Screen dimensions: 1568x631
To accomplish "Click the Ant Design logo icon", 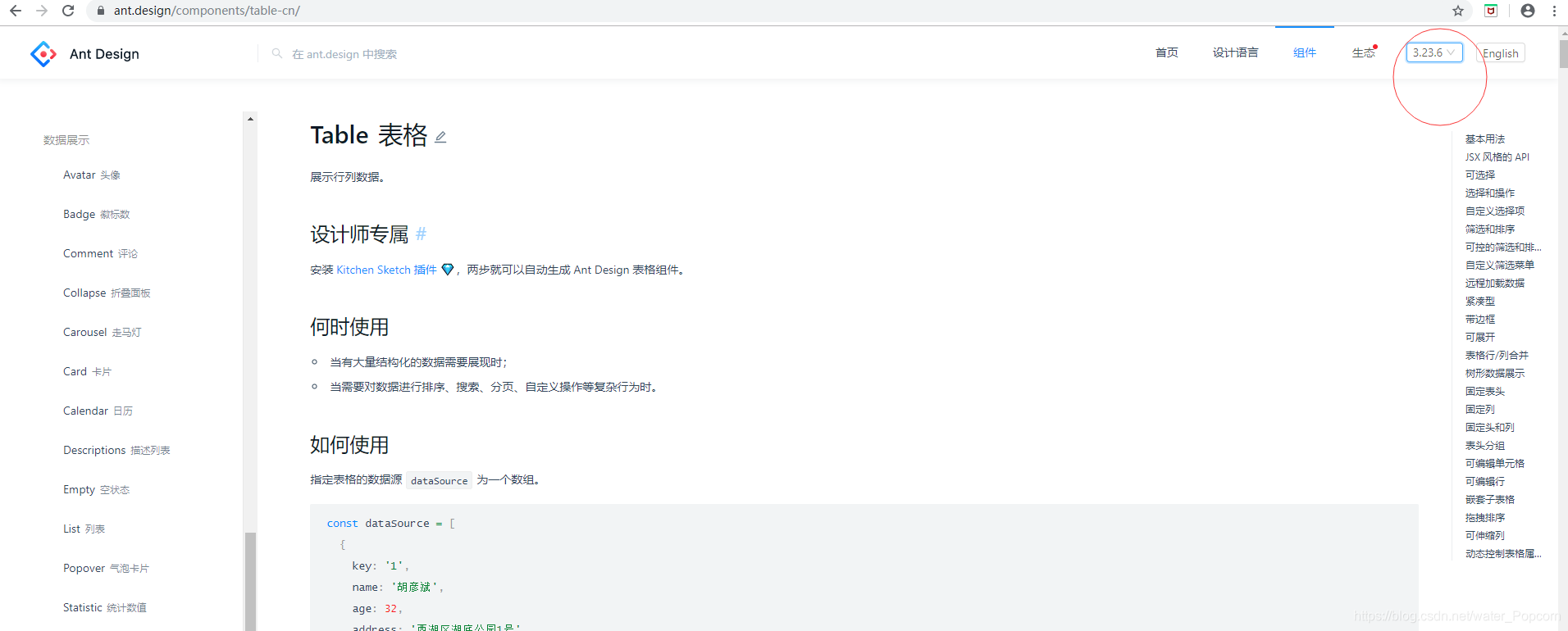I will coord(43,54).
